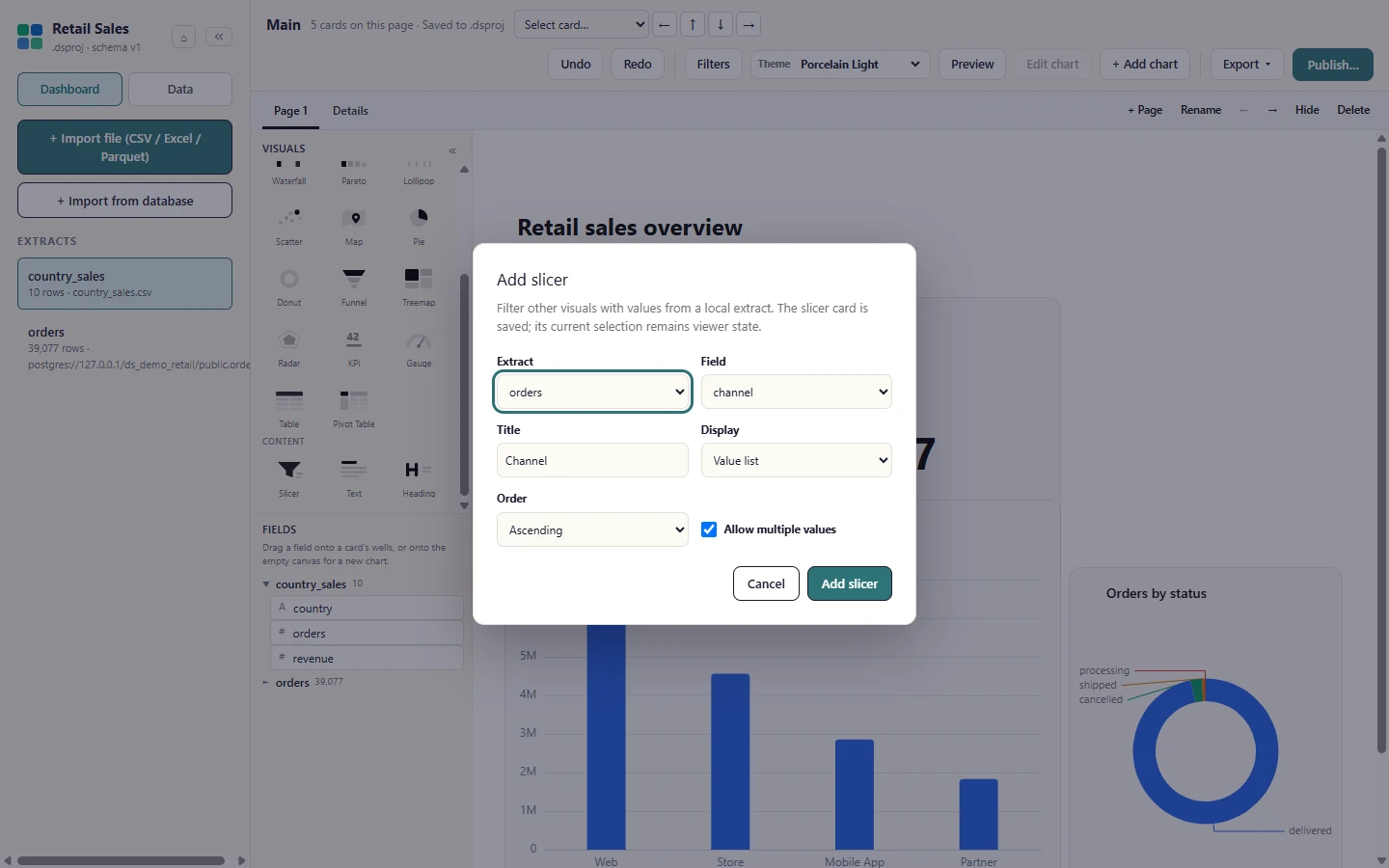Choose the Pareto chart visual
Screen dimensions: 1389x868
354,172
